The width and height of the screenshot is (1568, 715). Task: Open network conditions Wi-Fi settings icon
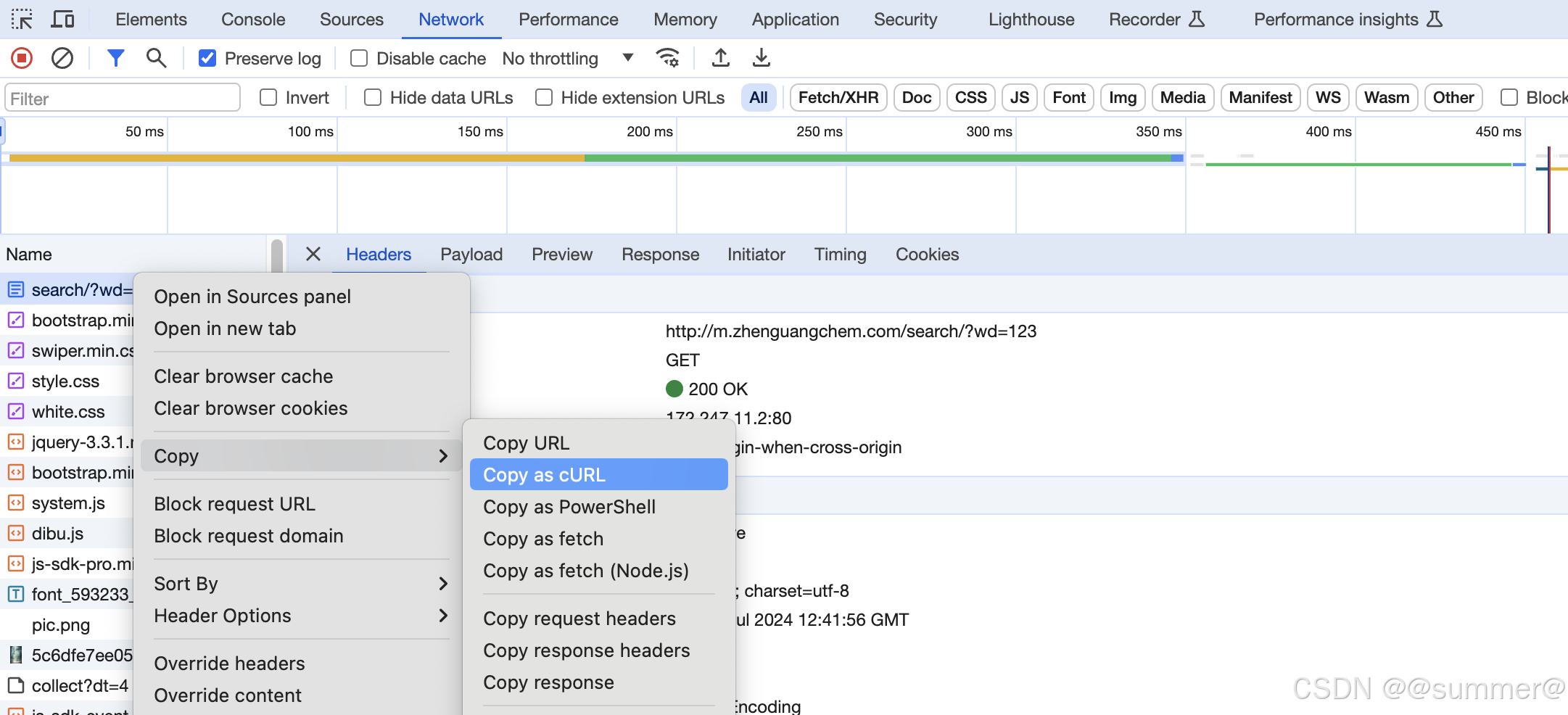(x=667, y=58)
